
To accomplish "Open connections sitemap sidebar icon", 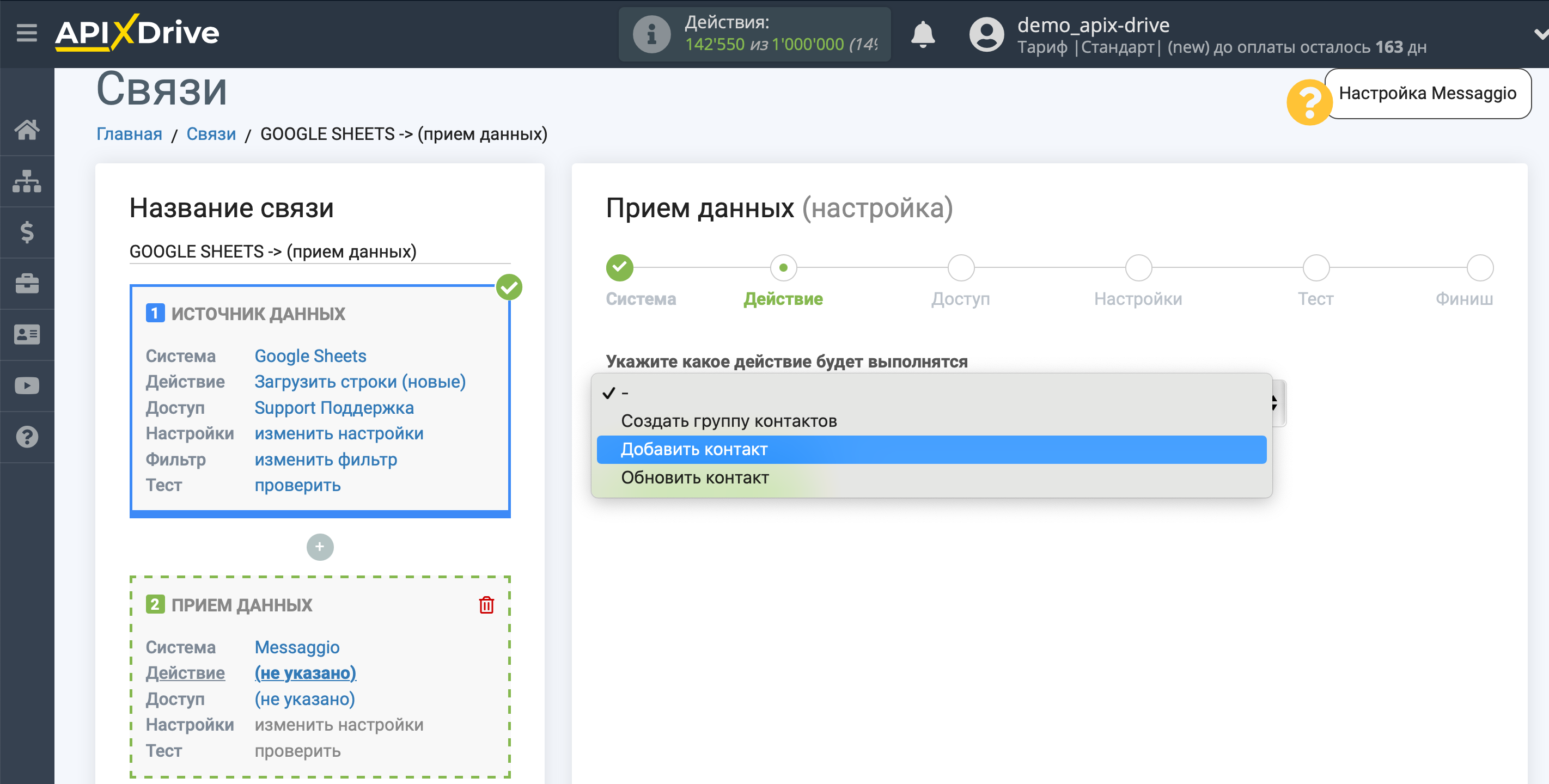I will (x=27, y=180).
